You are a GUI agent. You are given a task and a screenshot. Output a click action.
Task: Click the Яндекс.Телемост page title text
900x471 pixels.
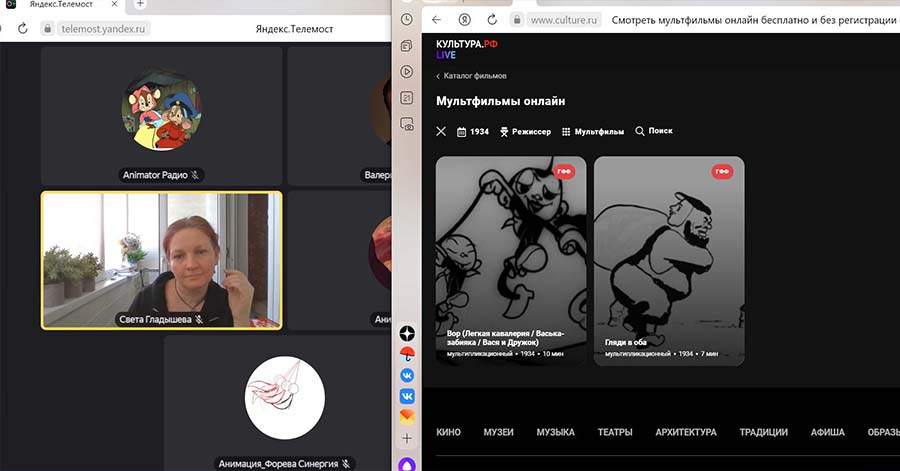tap(294, 29)
